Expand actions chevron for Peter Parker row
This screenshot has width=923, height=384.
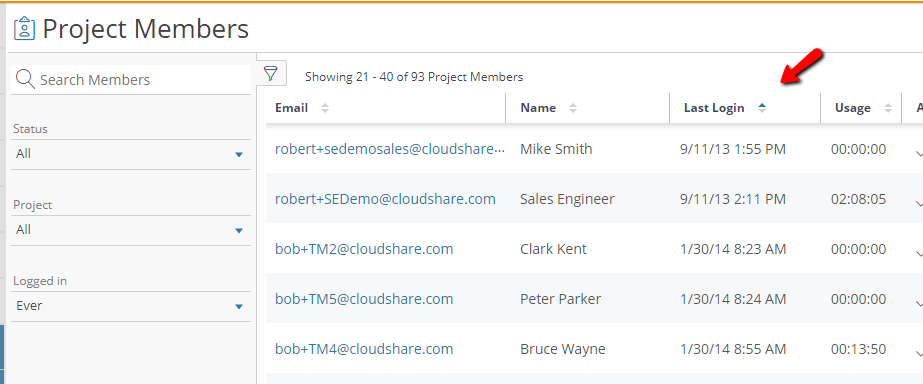(x=919, y=304)
